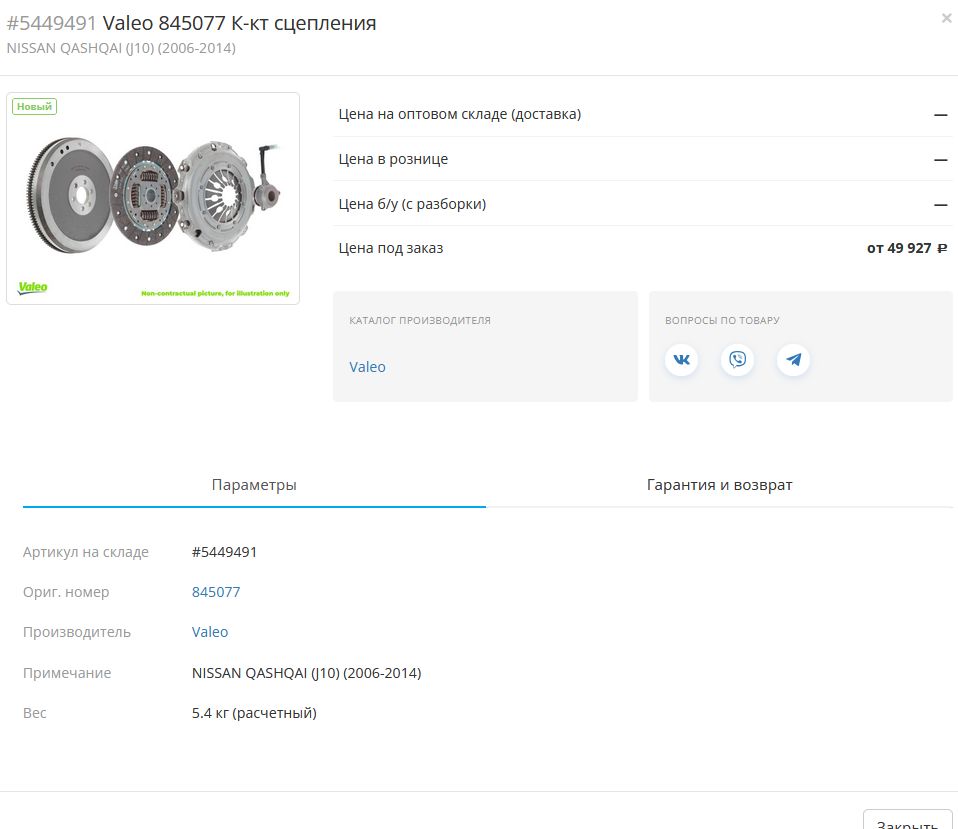Switch to the Гарантия и возврат tab
The width and height of the screenshot is (958, 829).
tap(719, 485)
